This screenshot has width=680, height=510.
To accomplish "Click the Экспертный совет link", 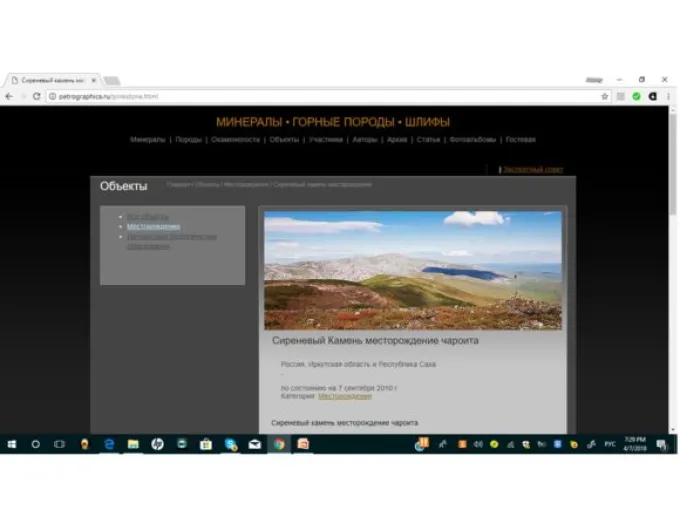I will click(533, 169).
